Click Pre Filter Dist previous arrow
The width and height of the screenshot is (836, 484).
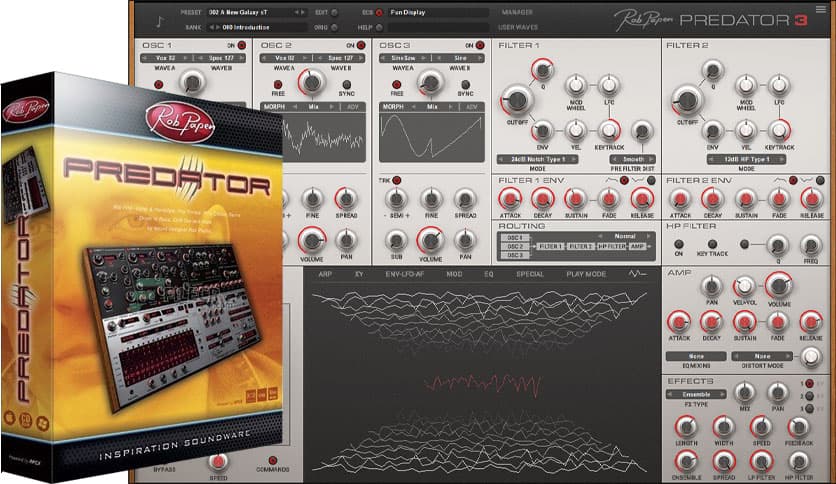[x=614, y=159]
